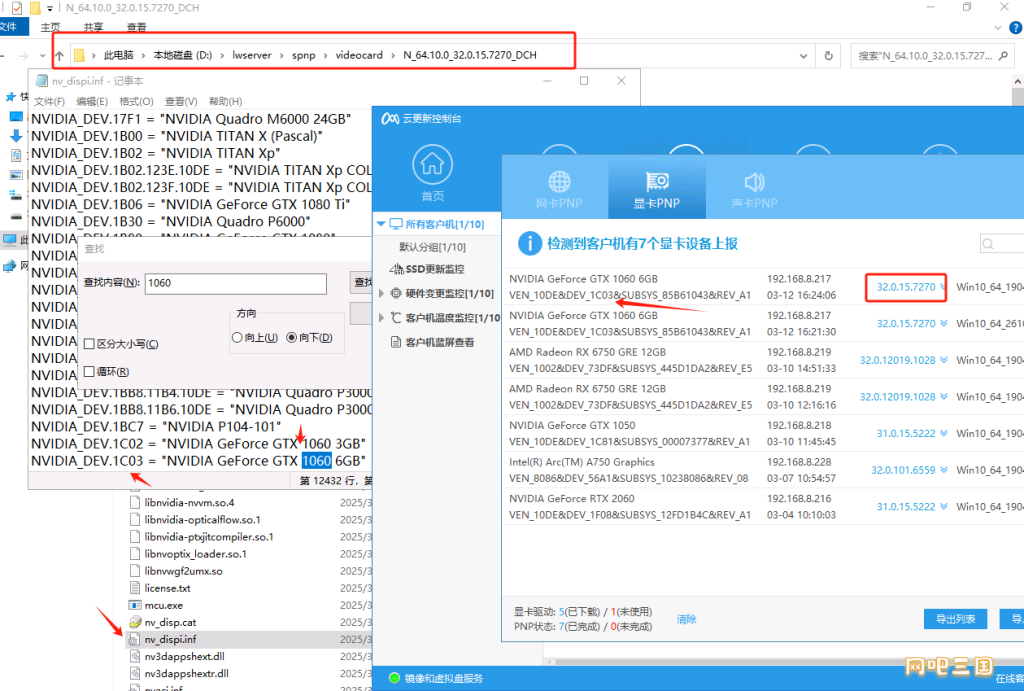Open driver dropdown for 32.0.101.6559
1024x691 pixels.
pos(942,470)
